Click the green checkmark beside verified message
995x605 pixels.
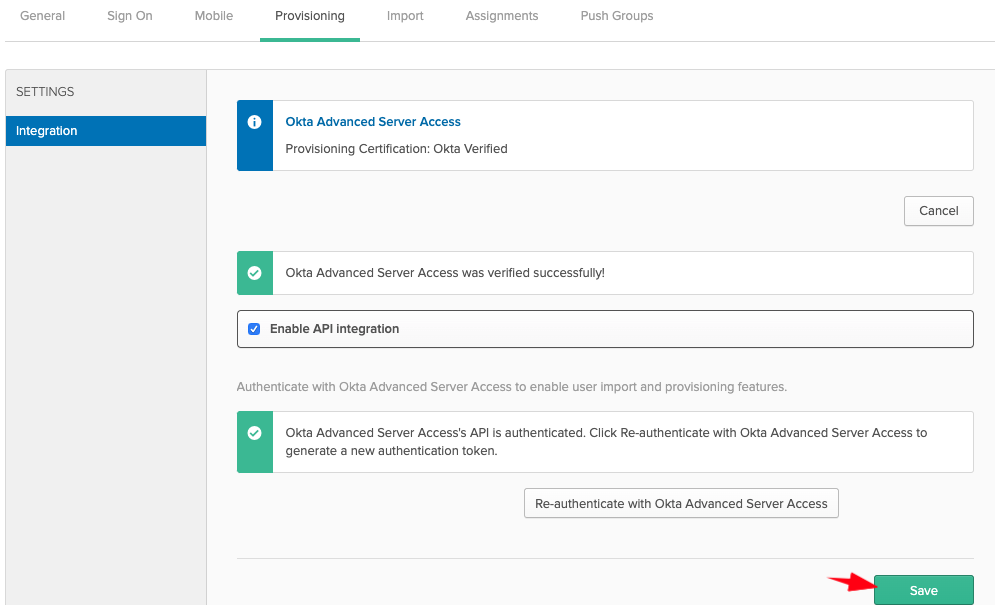point(254,273)
